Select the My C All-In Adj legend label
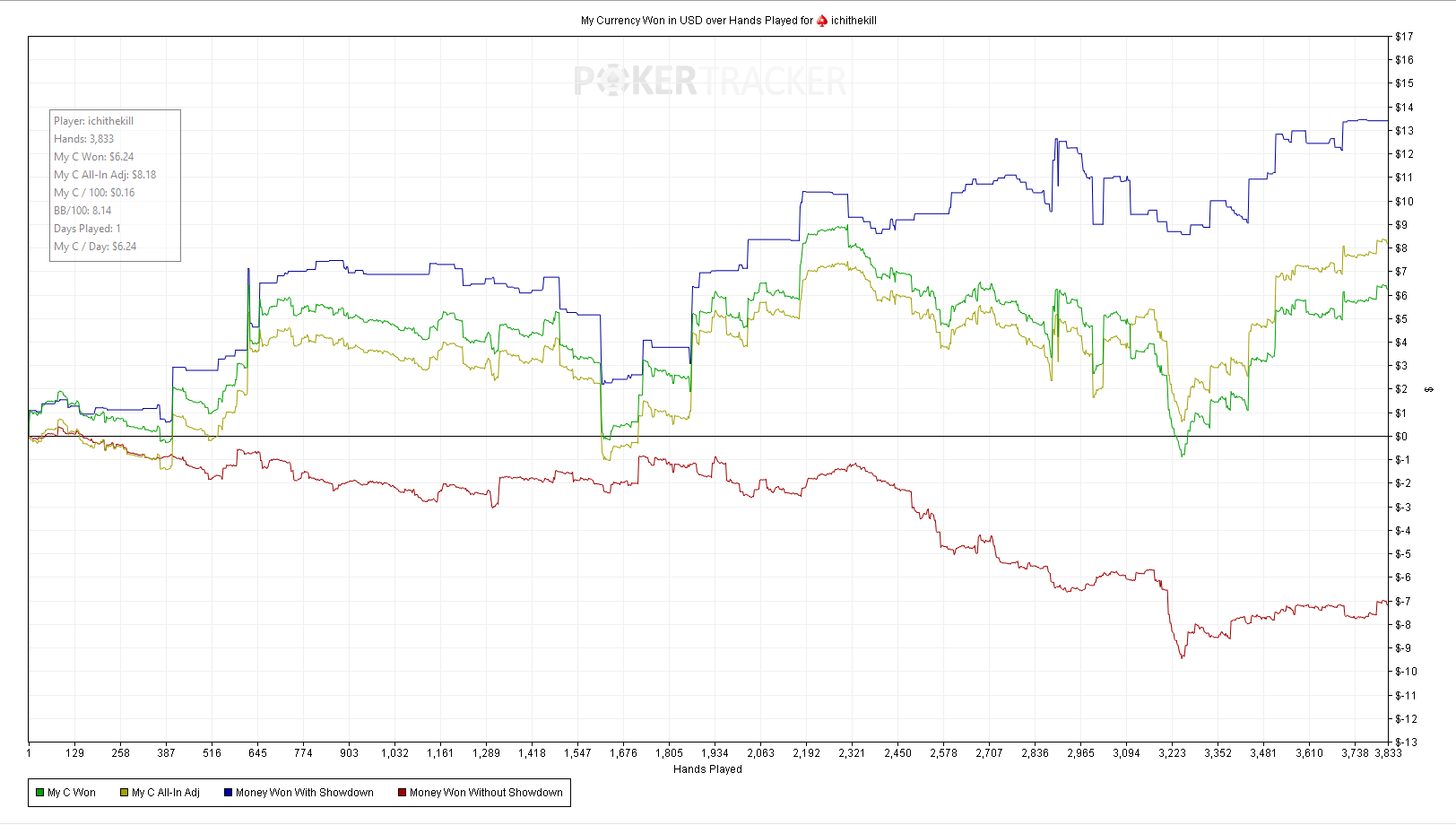The width and height of the screenshot is (1456, 825). point(166,793)
